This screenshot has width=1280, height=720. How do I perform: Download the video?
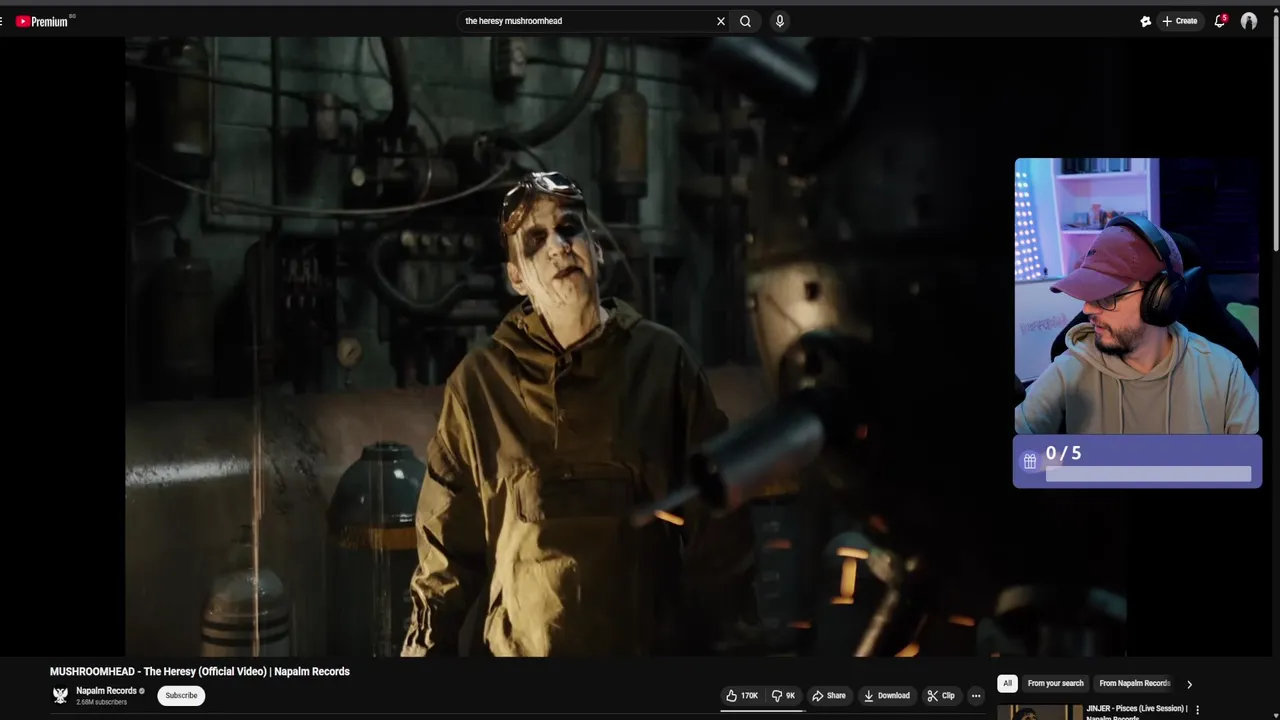(x=887, y=696)
